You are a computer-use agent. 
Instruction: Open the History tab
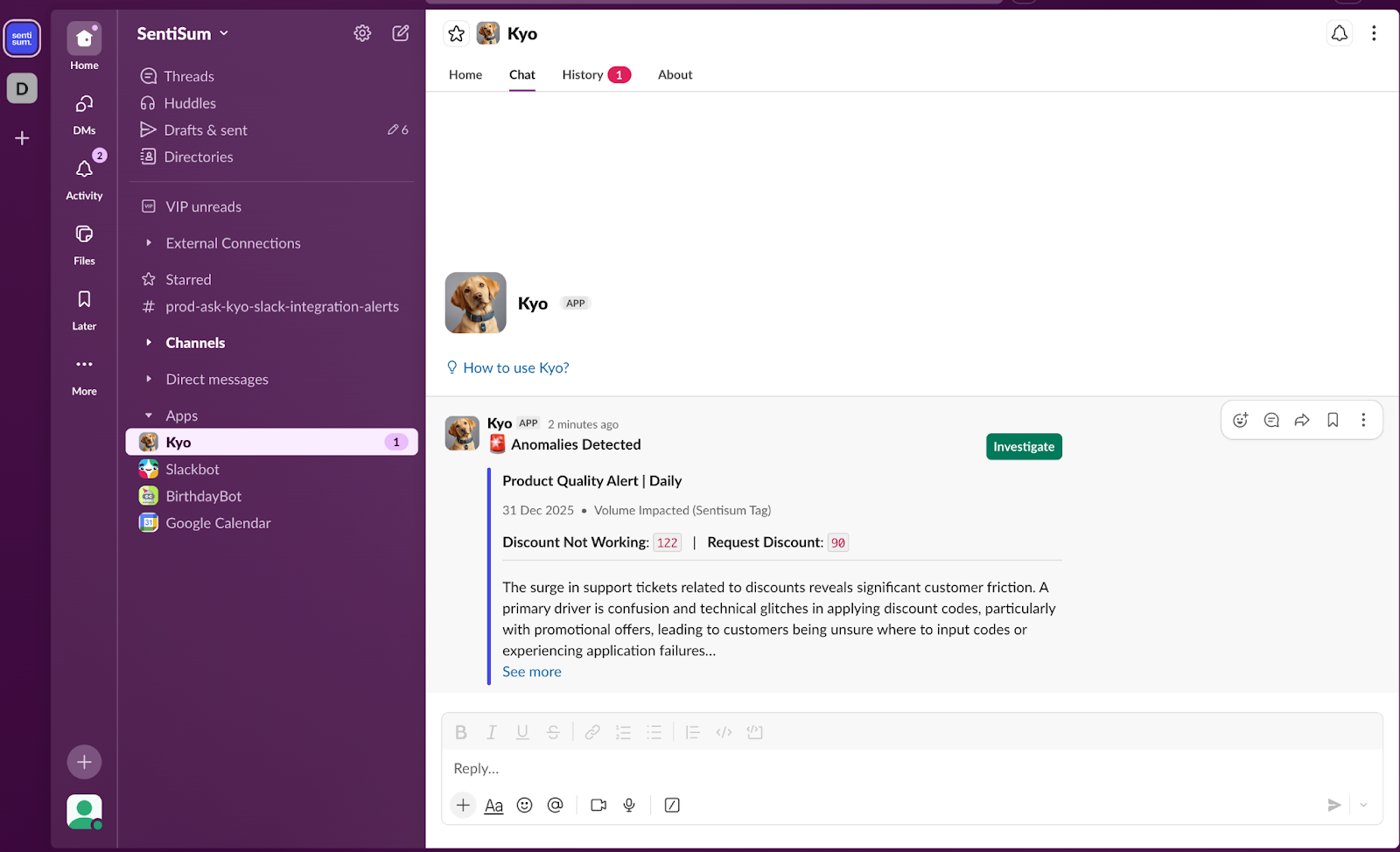coord(596,74)
